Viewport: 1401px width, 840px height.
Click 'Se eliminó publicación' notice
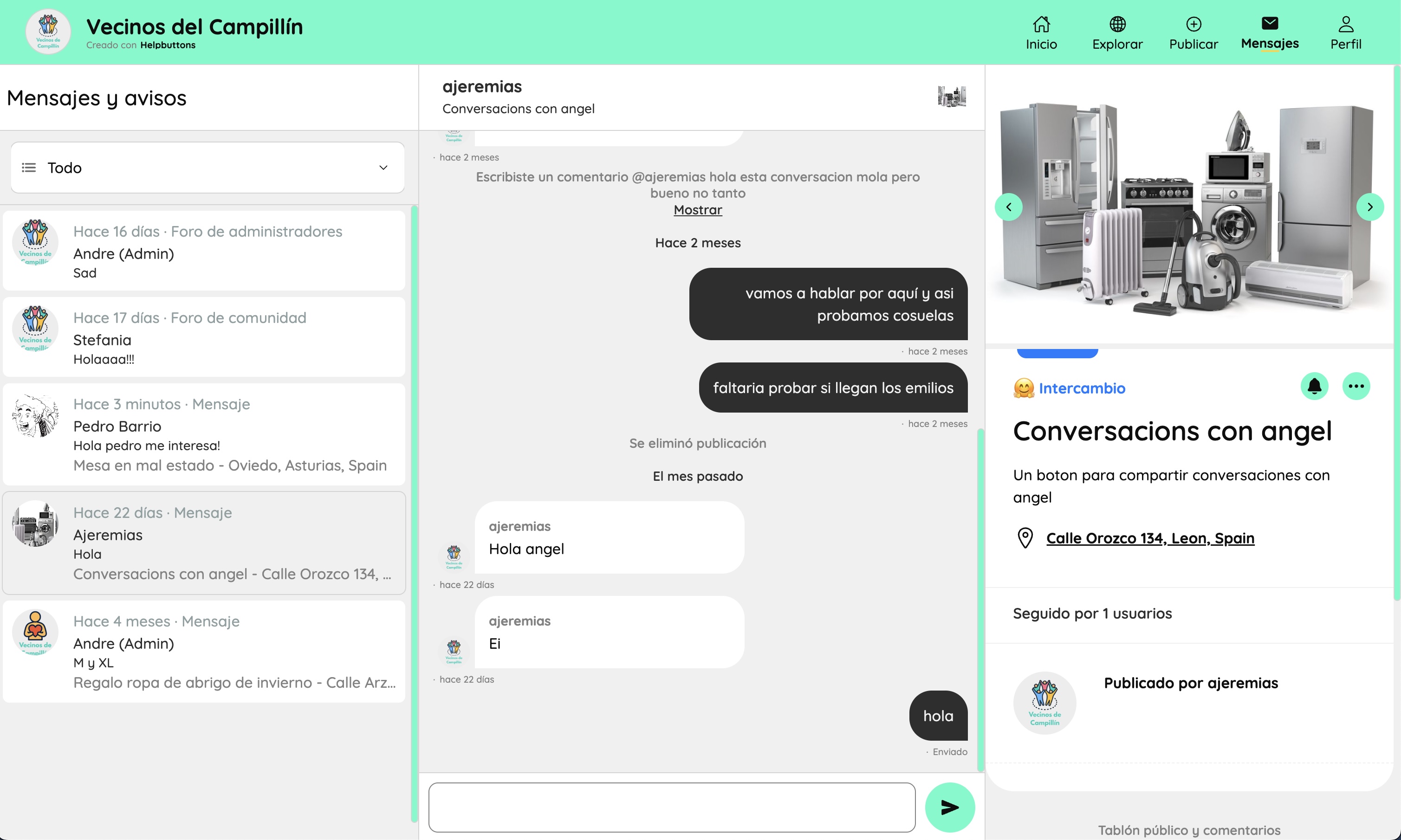point(697,443)
